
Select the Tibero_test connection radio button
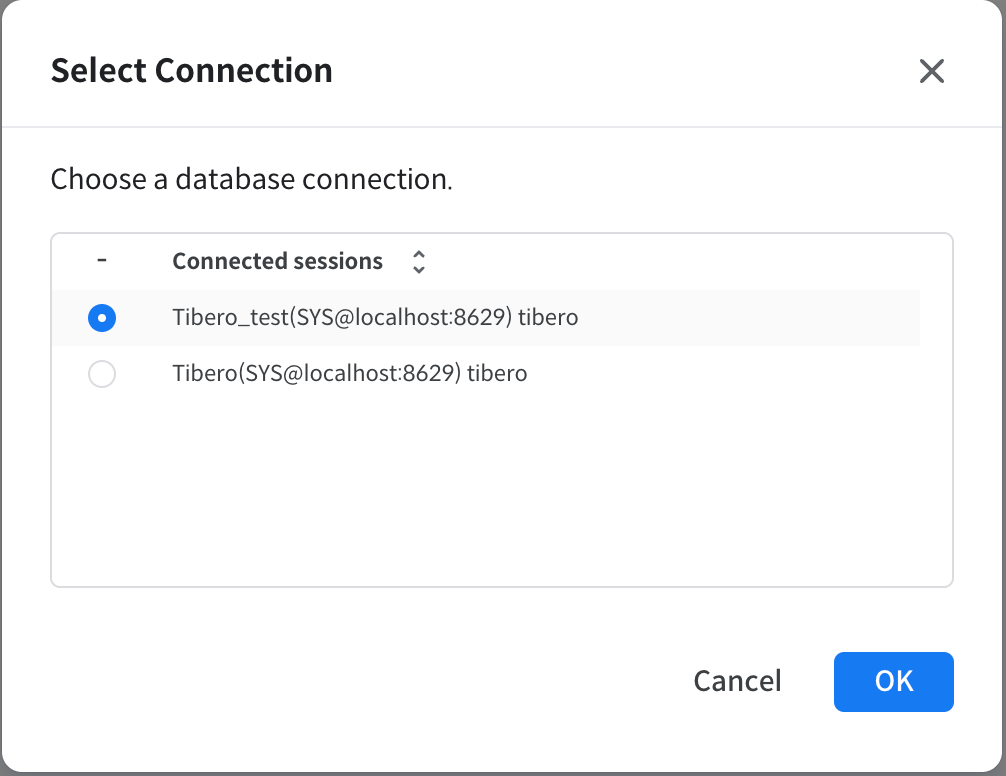coord(102,318)
